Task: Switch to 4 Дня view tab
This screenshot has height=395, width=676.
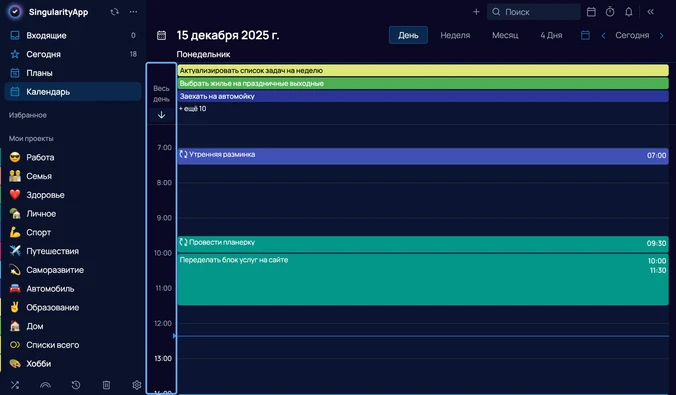Action: coord(551,35)
